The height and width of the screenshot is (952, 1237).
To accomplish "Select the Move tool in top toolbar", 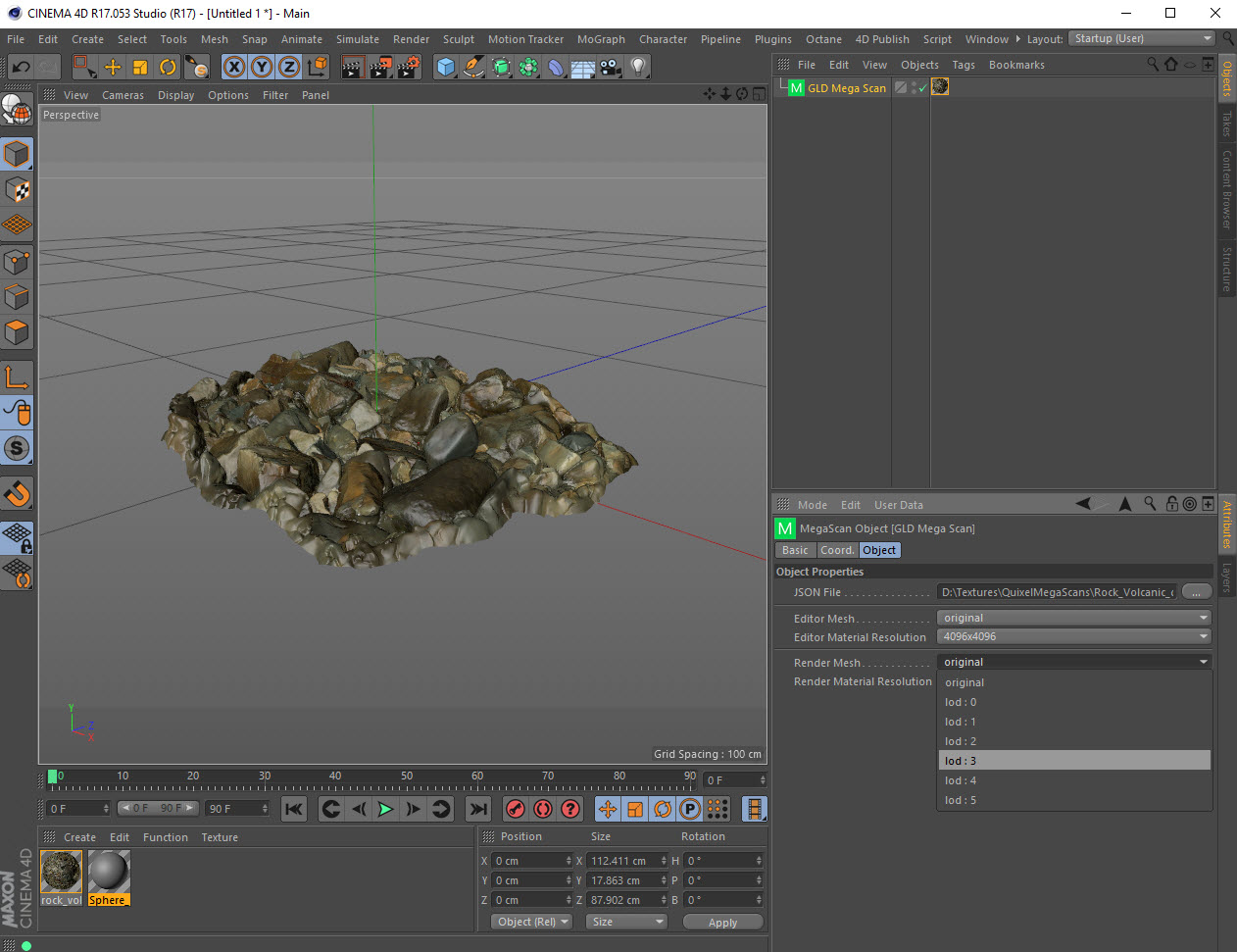I will 113,67.
